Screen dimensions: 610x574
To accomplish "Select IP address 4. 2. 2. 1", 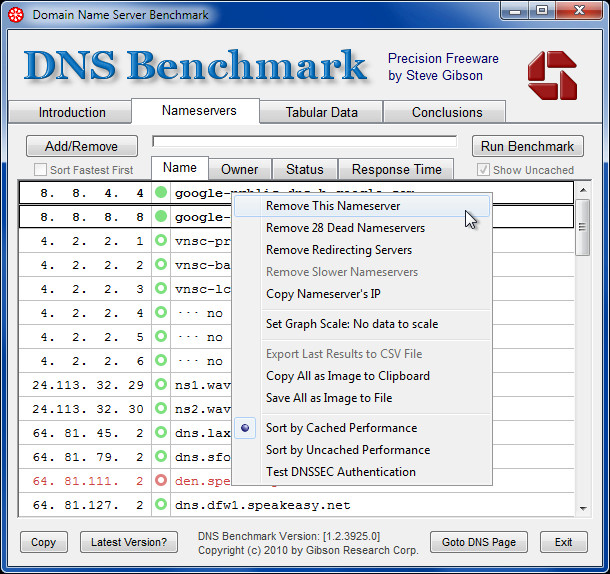I will click(x=92, y=241).
